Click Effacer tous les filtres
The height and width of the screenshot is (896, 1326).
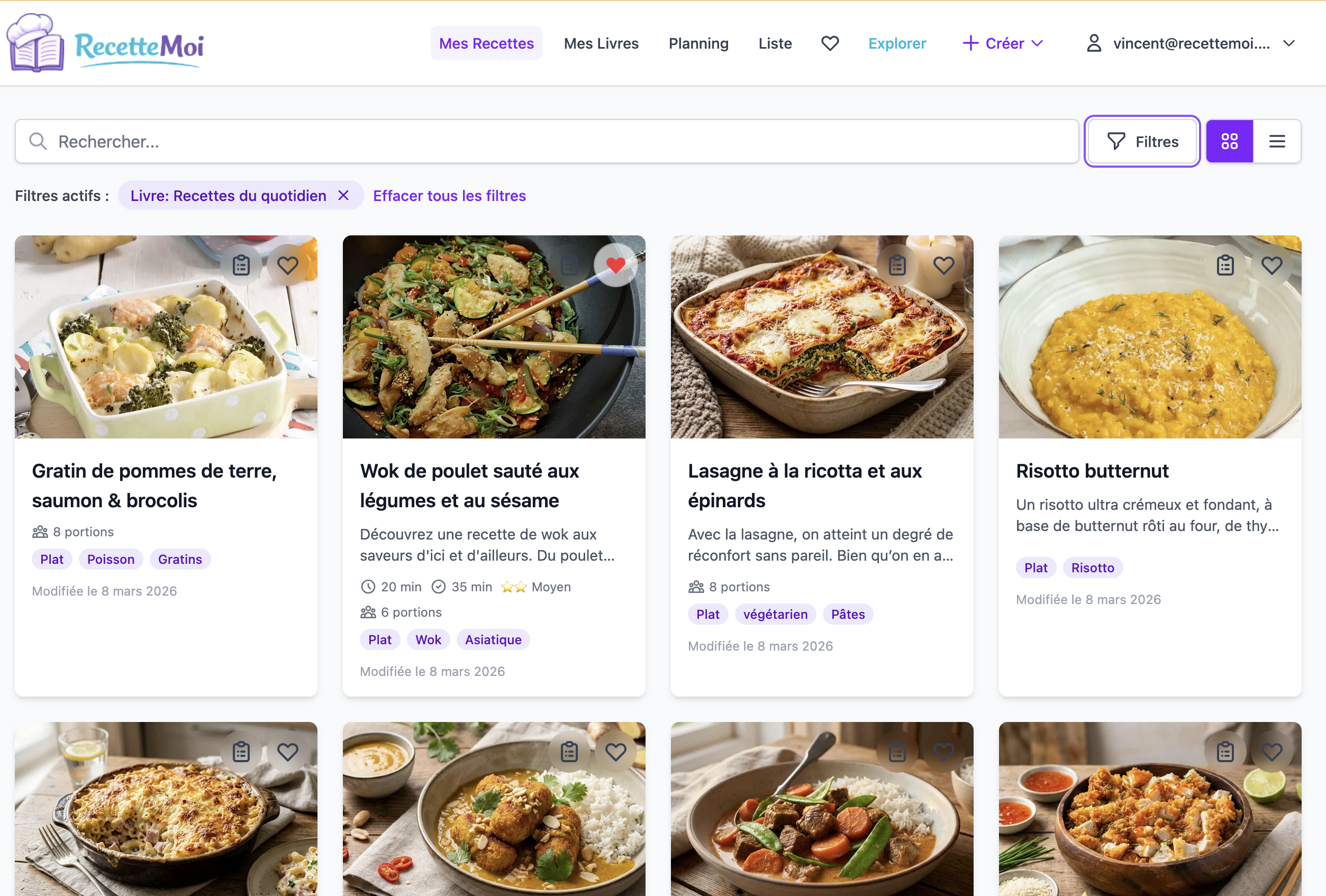click(x=449, y=196)
